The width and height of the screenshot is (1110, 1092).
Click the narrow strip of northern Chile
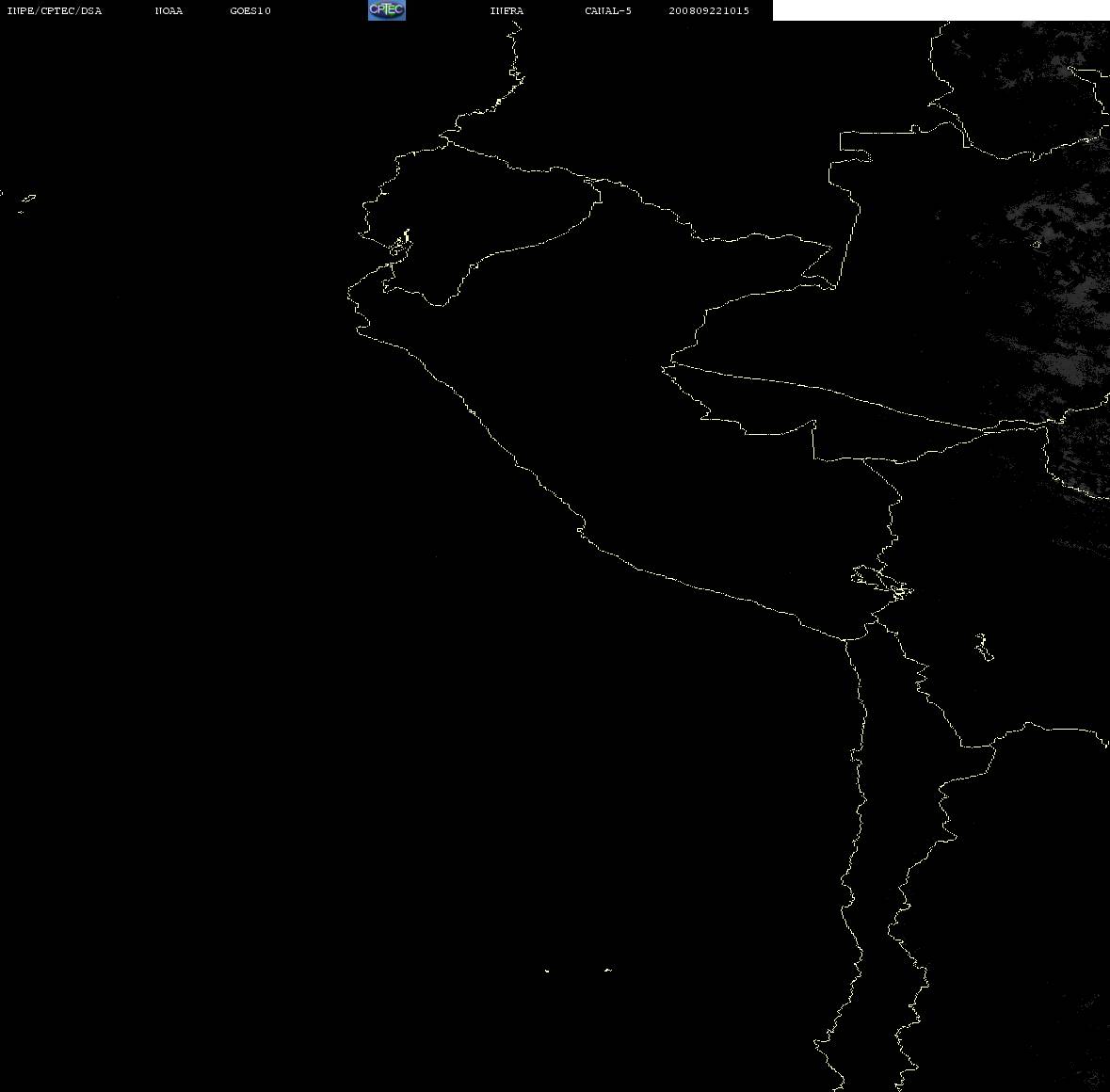[x=877, y=849]
